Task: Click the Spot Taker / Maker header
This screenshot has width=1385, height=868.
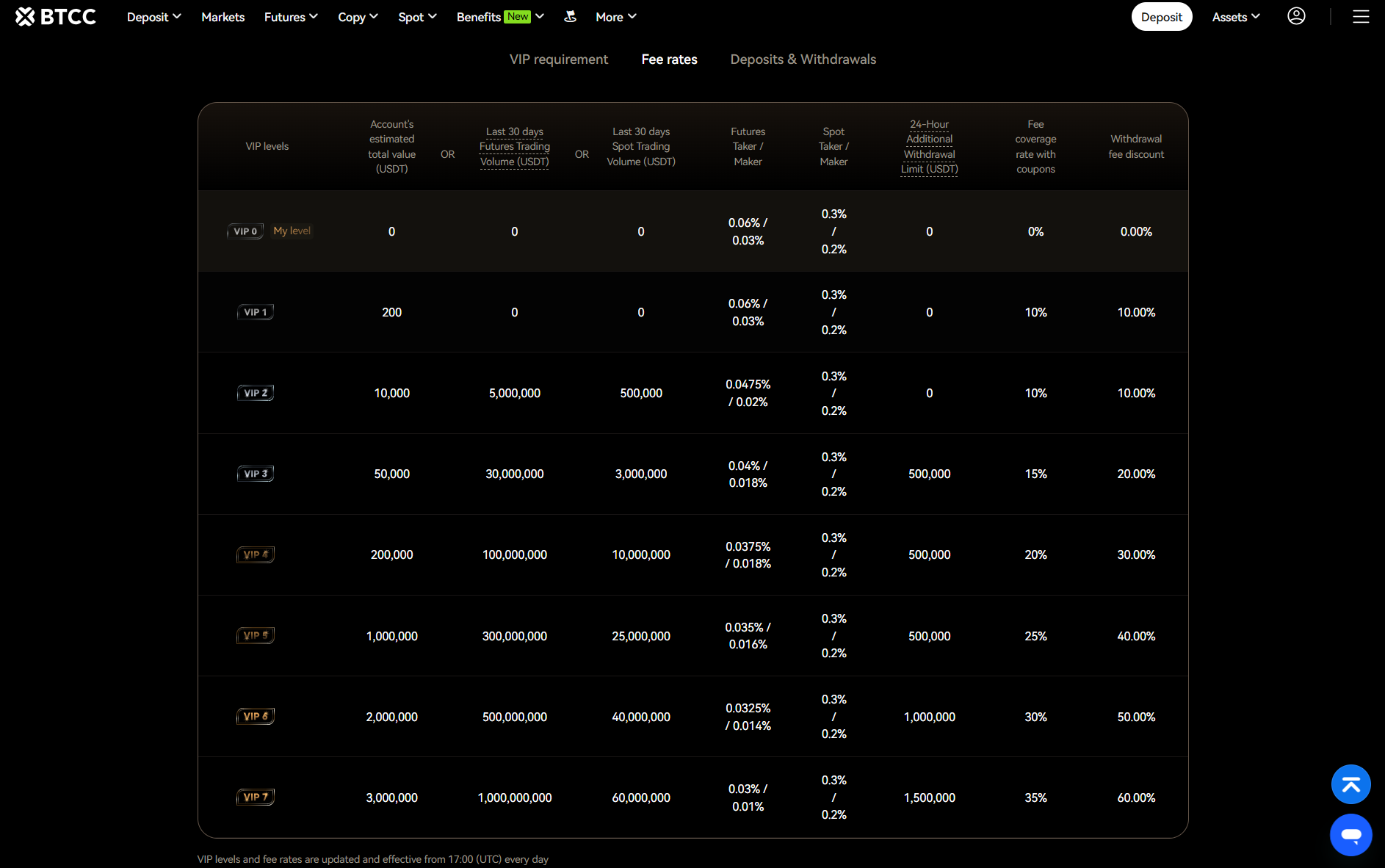Action: [833, 147]
